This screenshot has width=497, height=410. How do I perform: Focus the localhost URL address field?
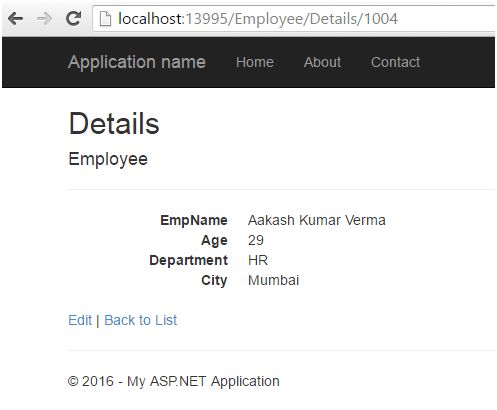[293, 19]
